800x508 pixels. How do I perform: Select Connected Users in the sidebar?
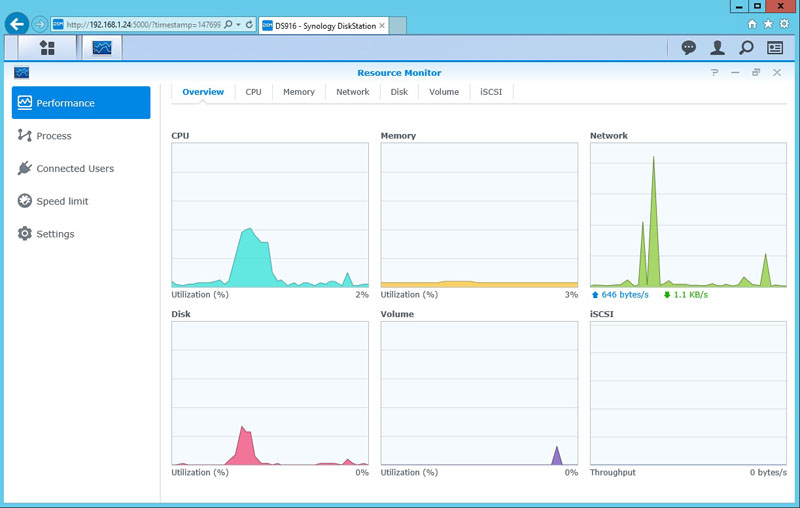[75, 169]
